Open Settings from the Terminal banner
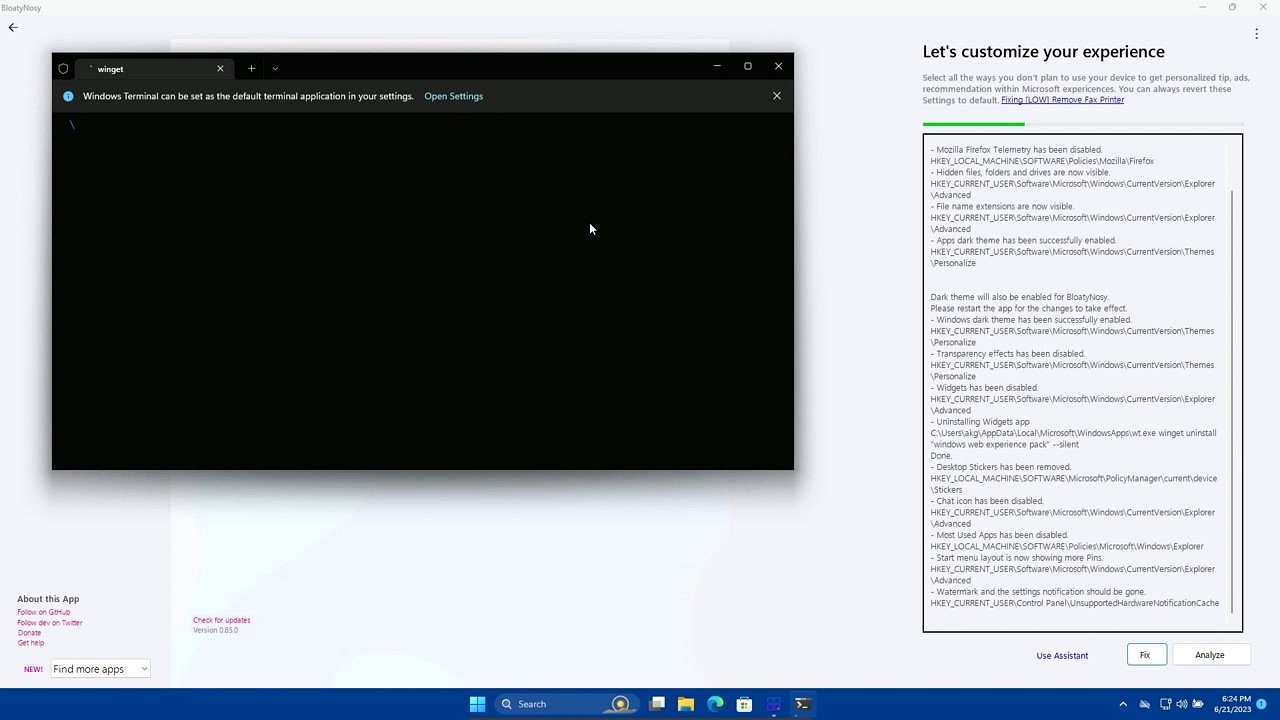 [x=453, y=96]
